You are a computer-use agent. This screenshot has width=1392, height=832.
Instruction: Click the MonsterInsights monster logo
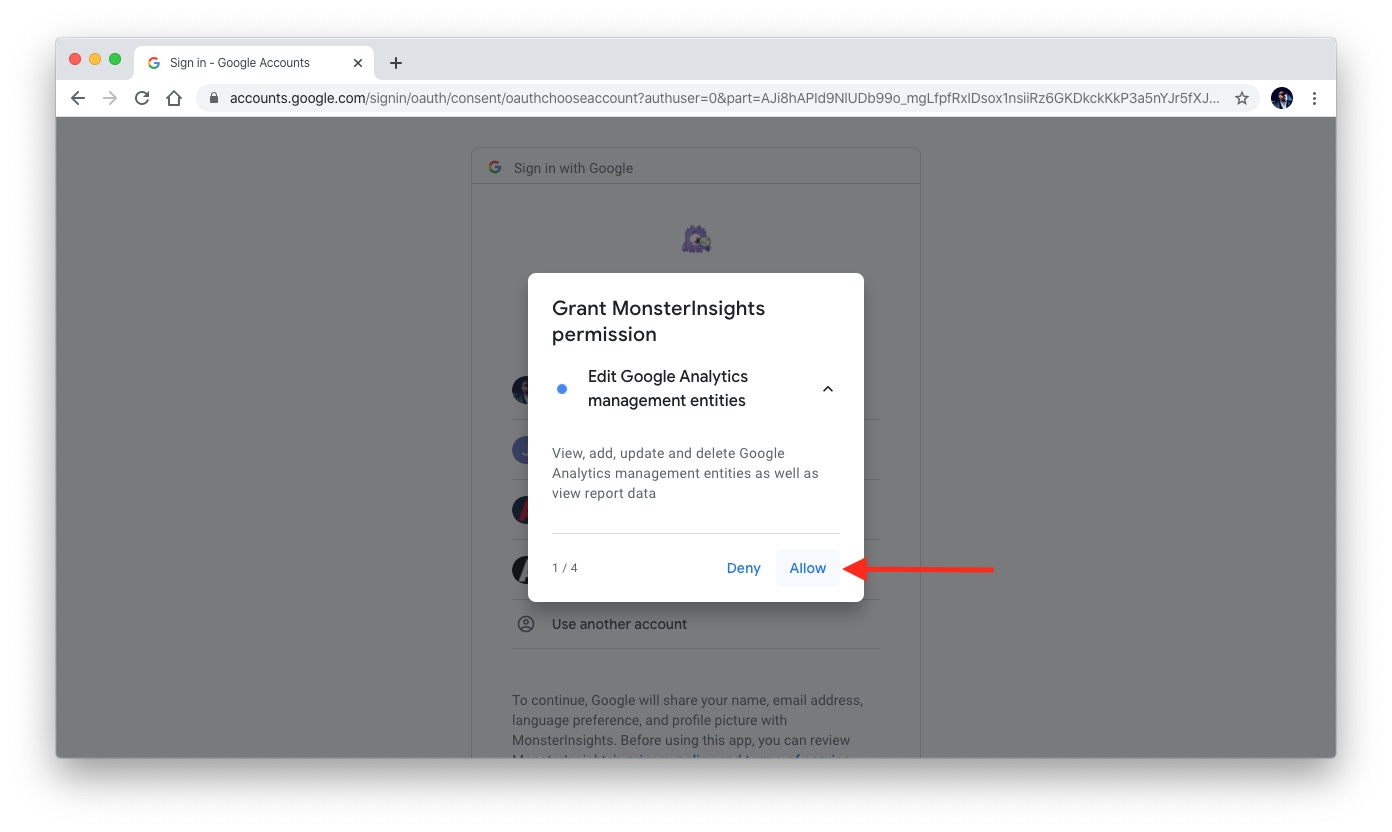click(x=696, y=239)
